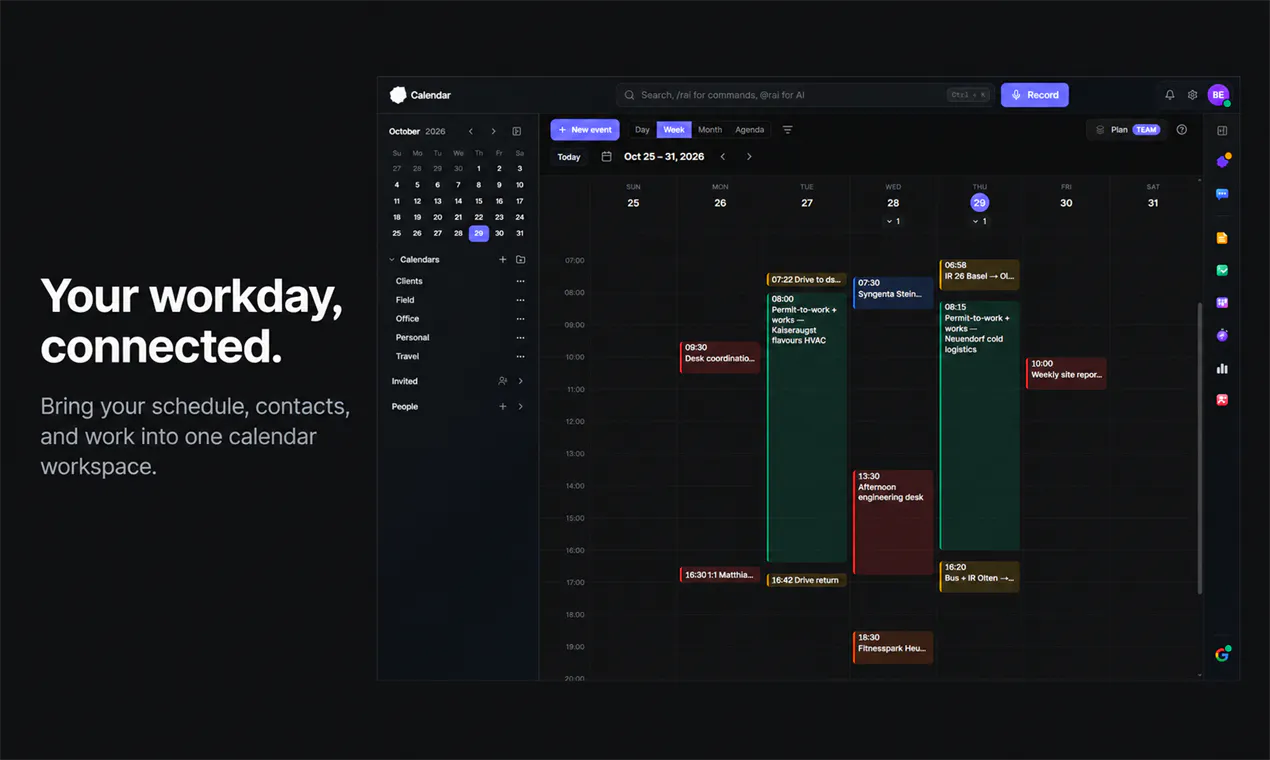Open options for Clients calendar

tap(520, 282)
